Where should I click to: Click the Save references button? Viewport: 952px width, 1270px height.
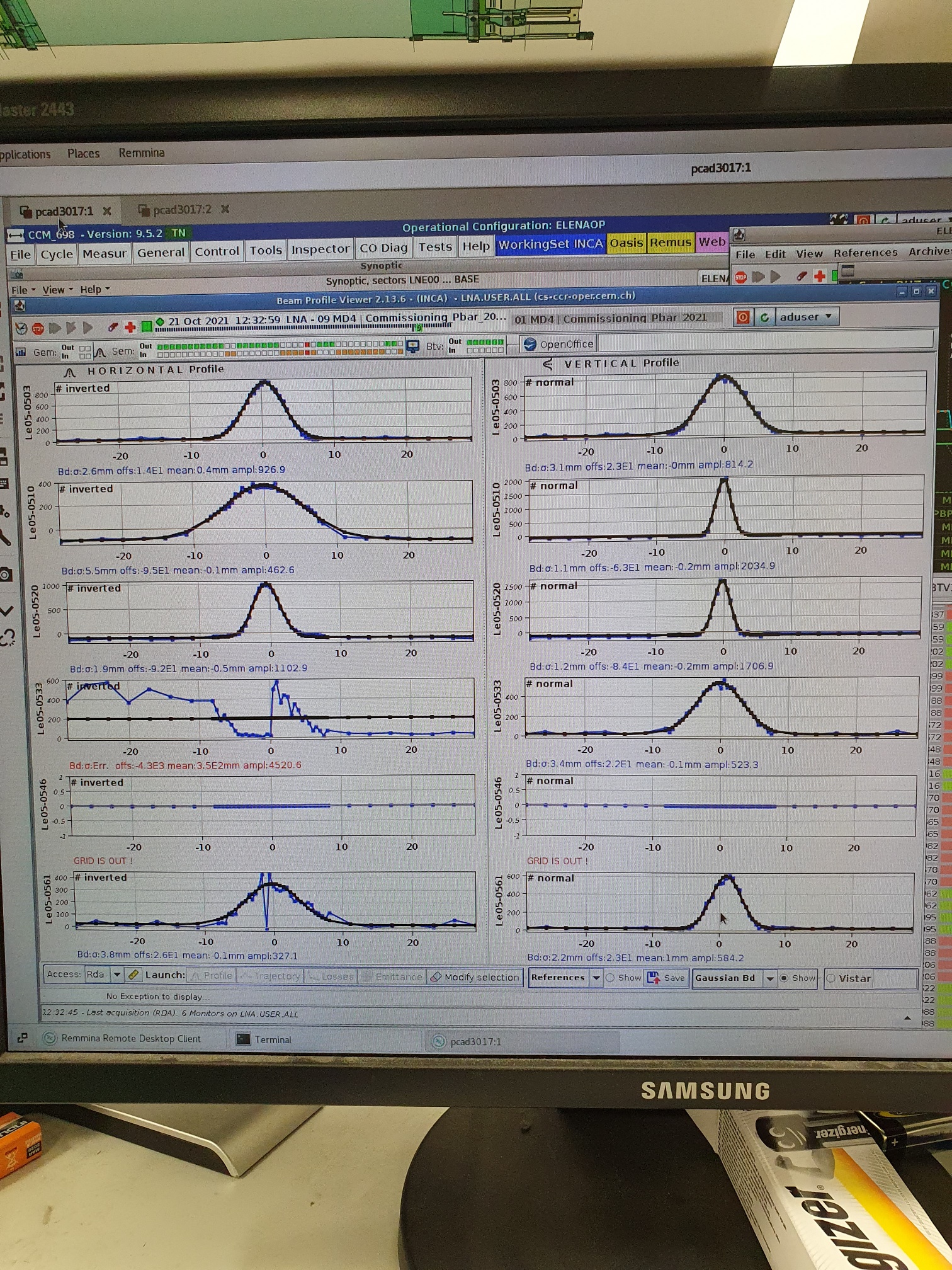pyautogui.click(x=666, y=978)
